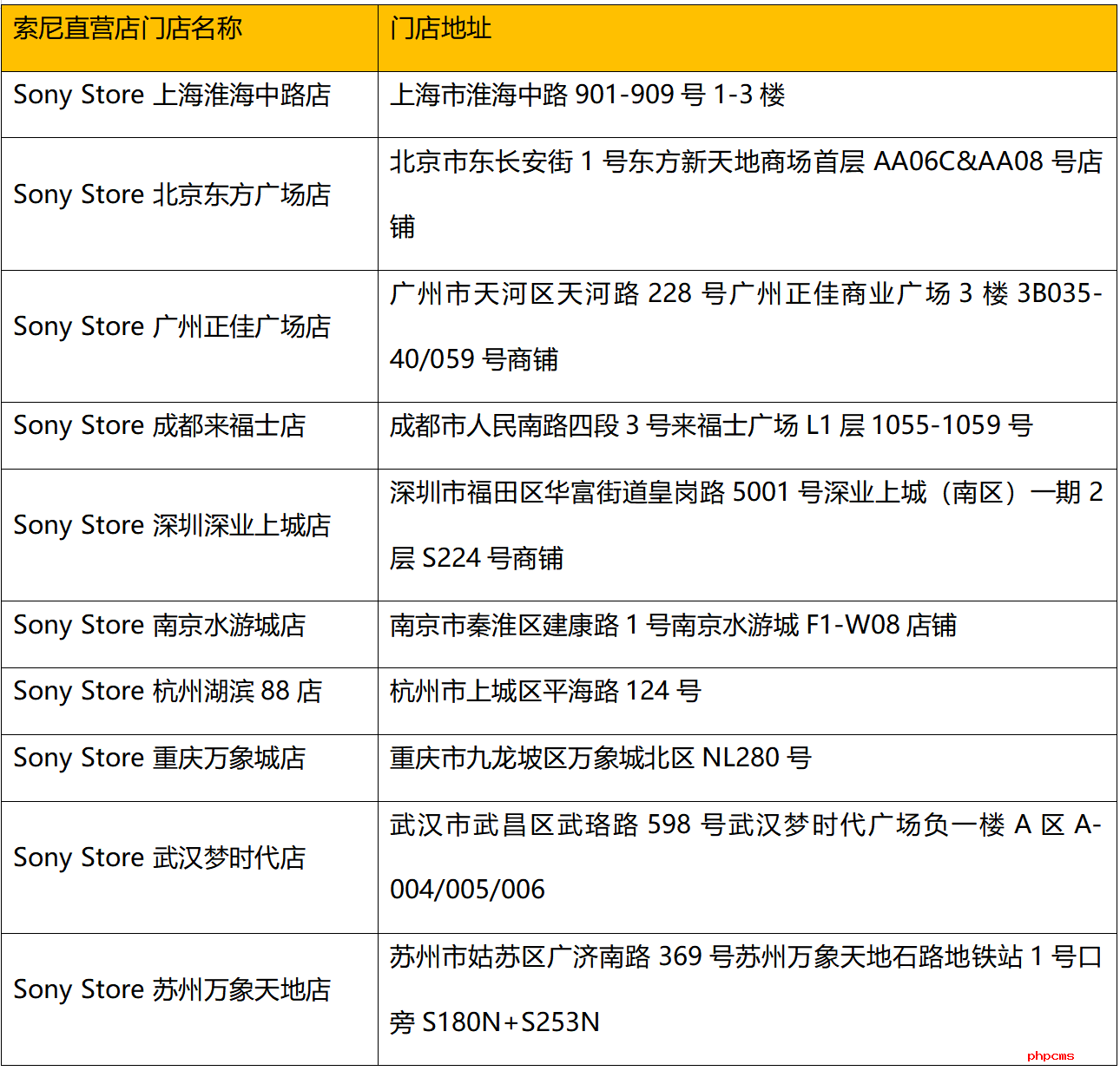Click the header cell 门店地址
The height and width of the screenshot is (1071, 1120).
coord(748,38)
